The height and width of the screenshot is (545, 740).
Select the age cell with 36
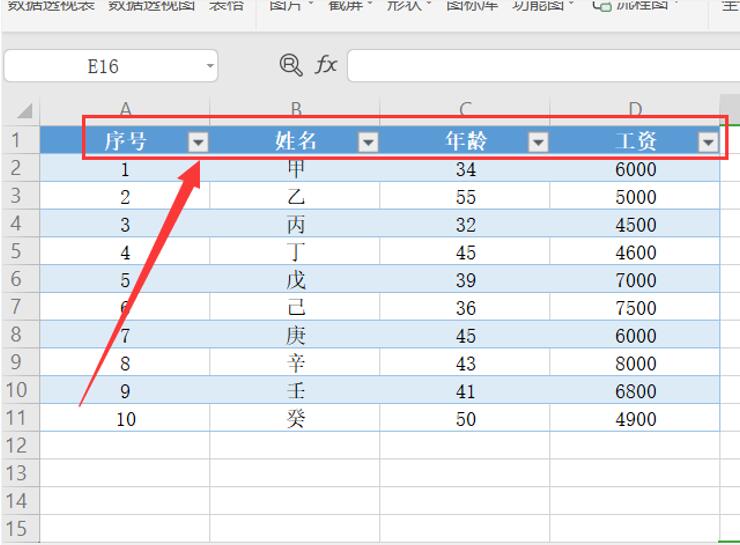pyautogui.click(x=465, y=307)
